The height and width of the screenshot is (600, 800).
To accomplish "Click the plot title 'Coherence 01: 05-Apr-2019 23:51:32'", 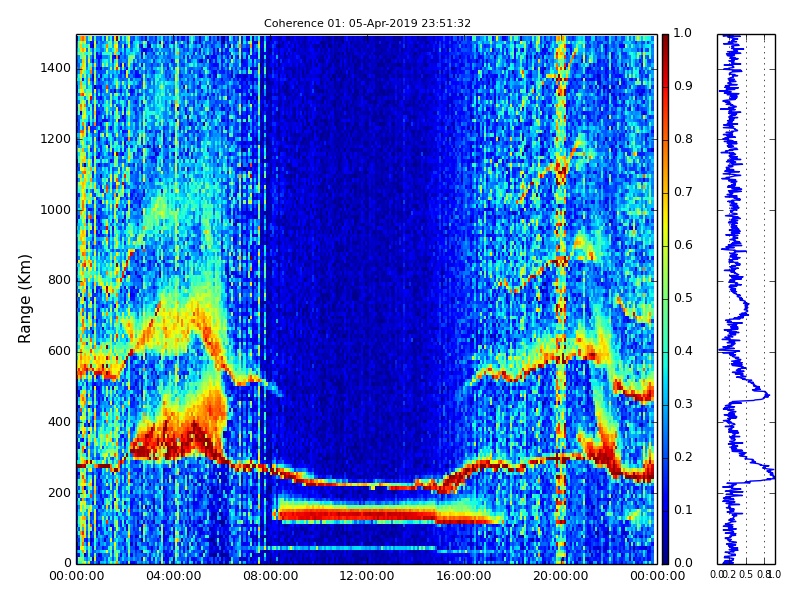I will point(367,23).
